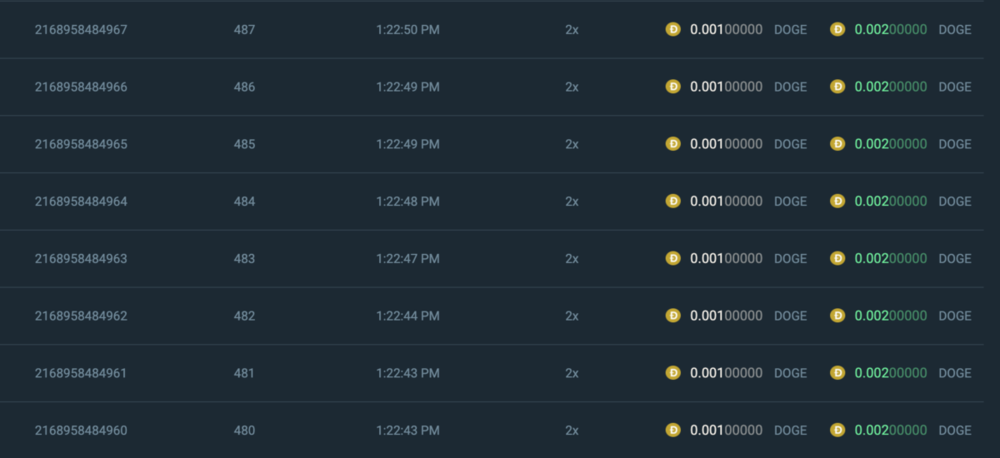Click green payout Dogecoin icon in row 484
The width and height of the screenshot is (1000, 458).
pos(838,201)
